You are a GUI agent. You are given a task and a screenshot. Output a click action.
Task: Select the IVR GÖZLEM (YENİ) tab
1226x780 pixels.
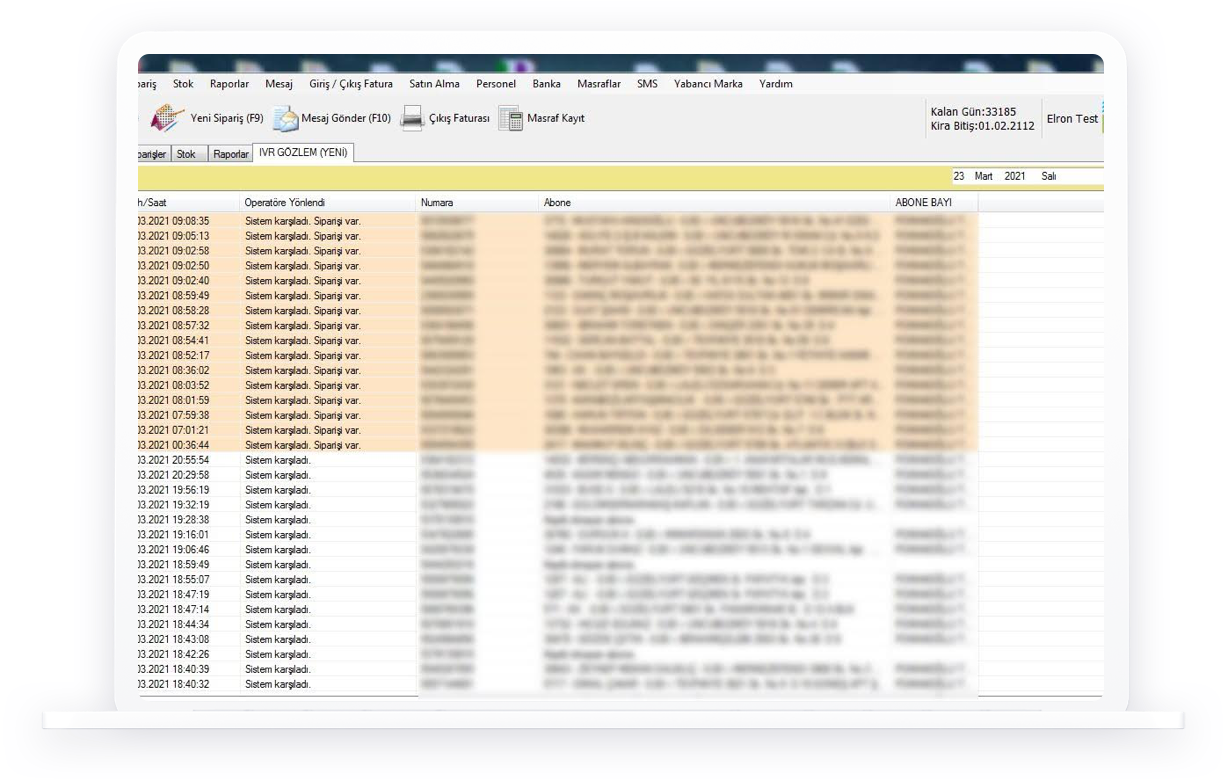[303, 152]
